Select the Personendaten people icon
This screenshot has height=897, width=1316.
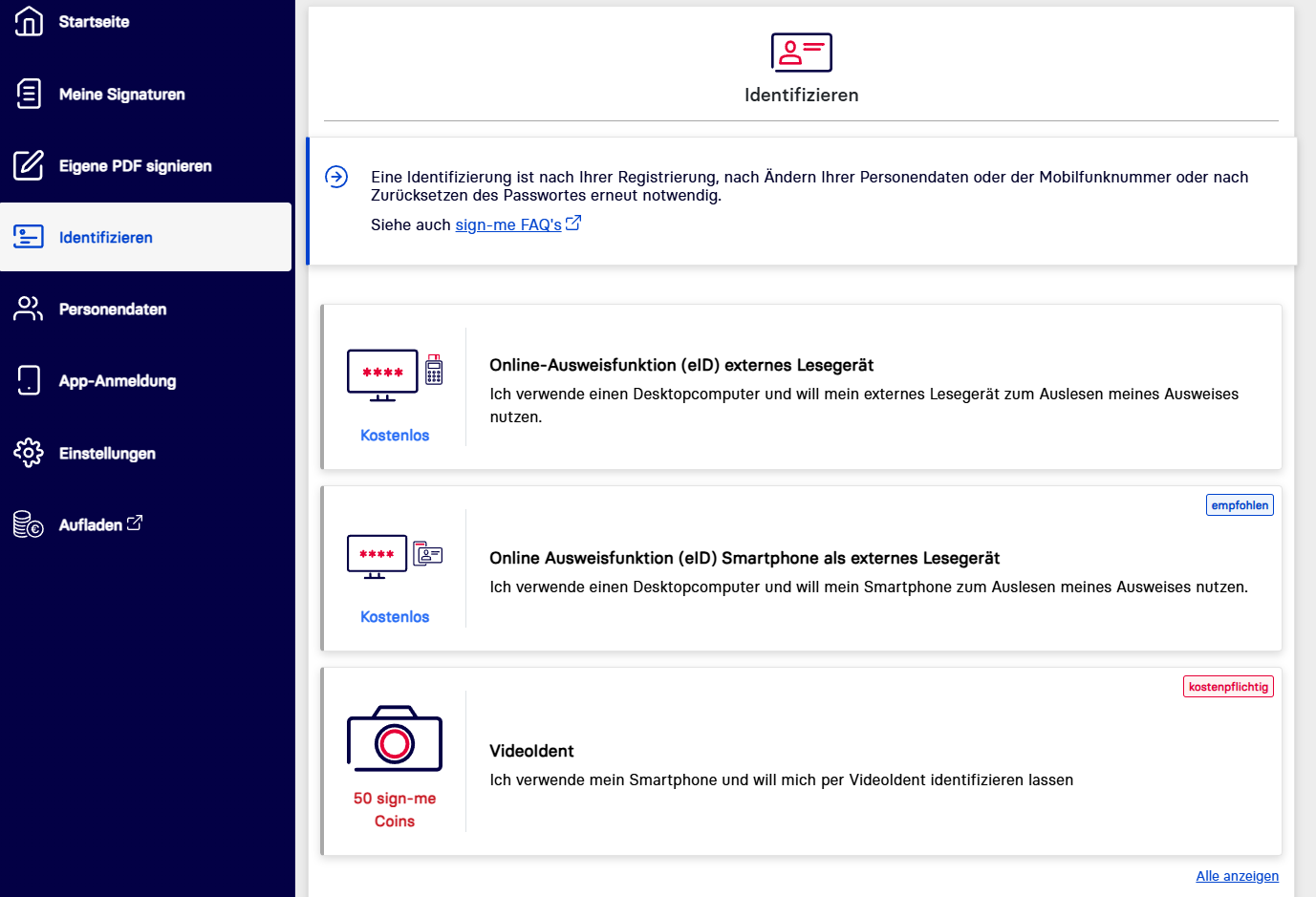tap(29, 309)
